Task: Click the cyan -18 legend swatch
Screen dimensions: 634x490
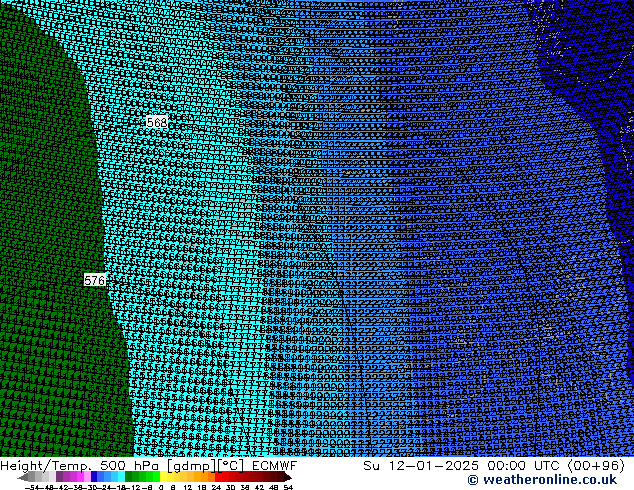Action: point(121,476)
